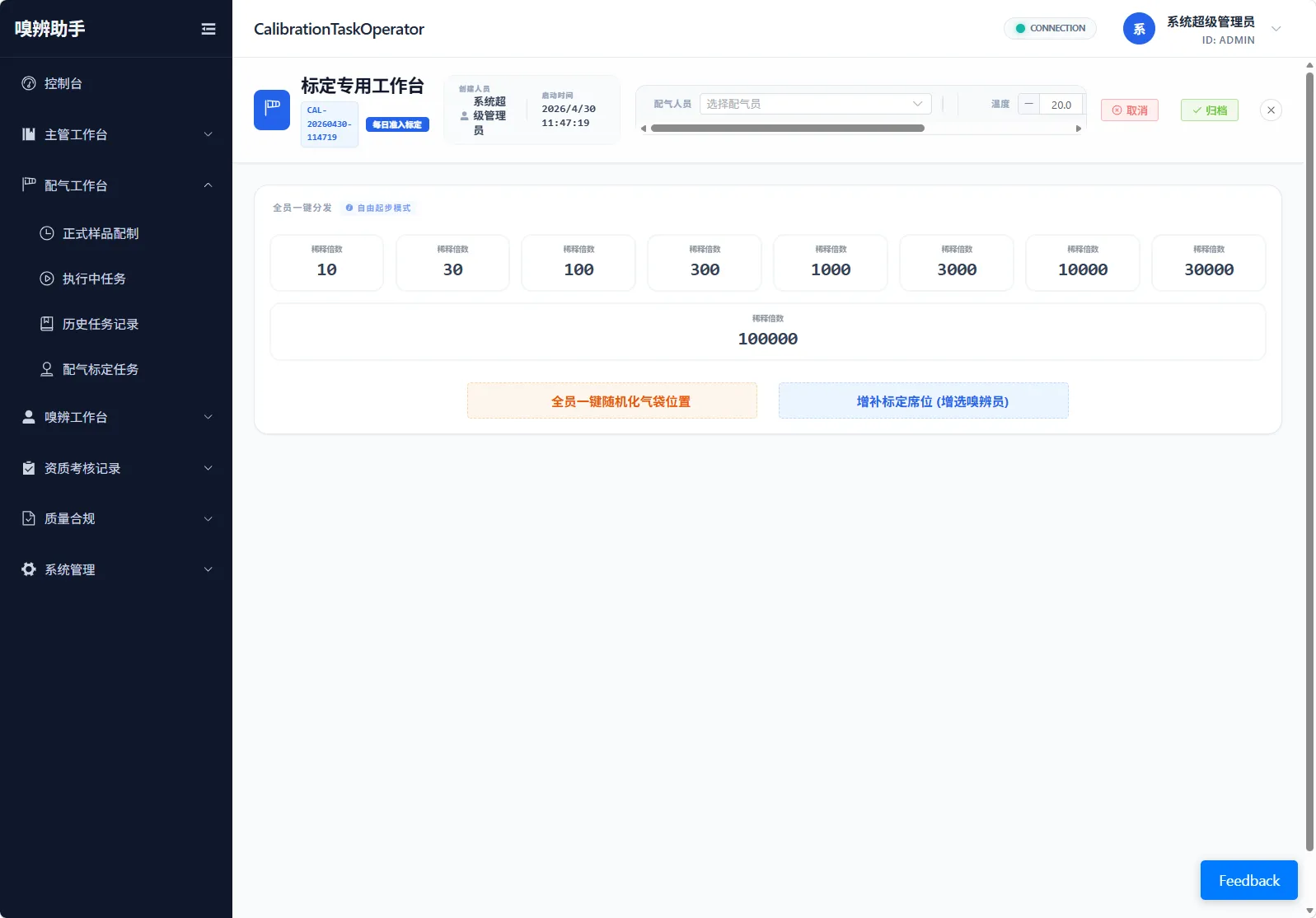Click the 嗅辨助手 app title

pyautogui.click(x=50, y=29)
